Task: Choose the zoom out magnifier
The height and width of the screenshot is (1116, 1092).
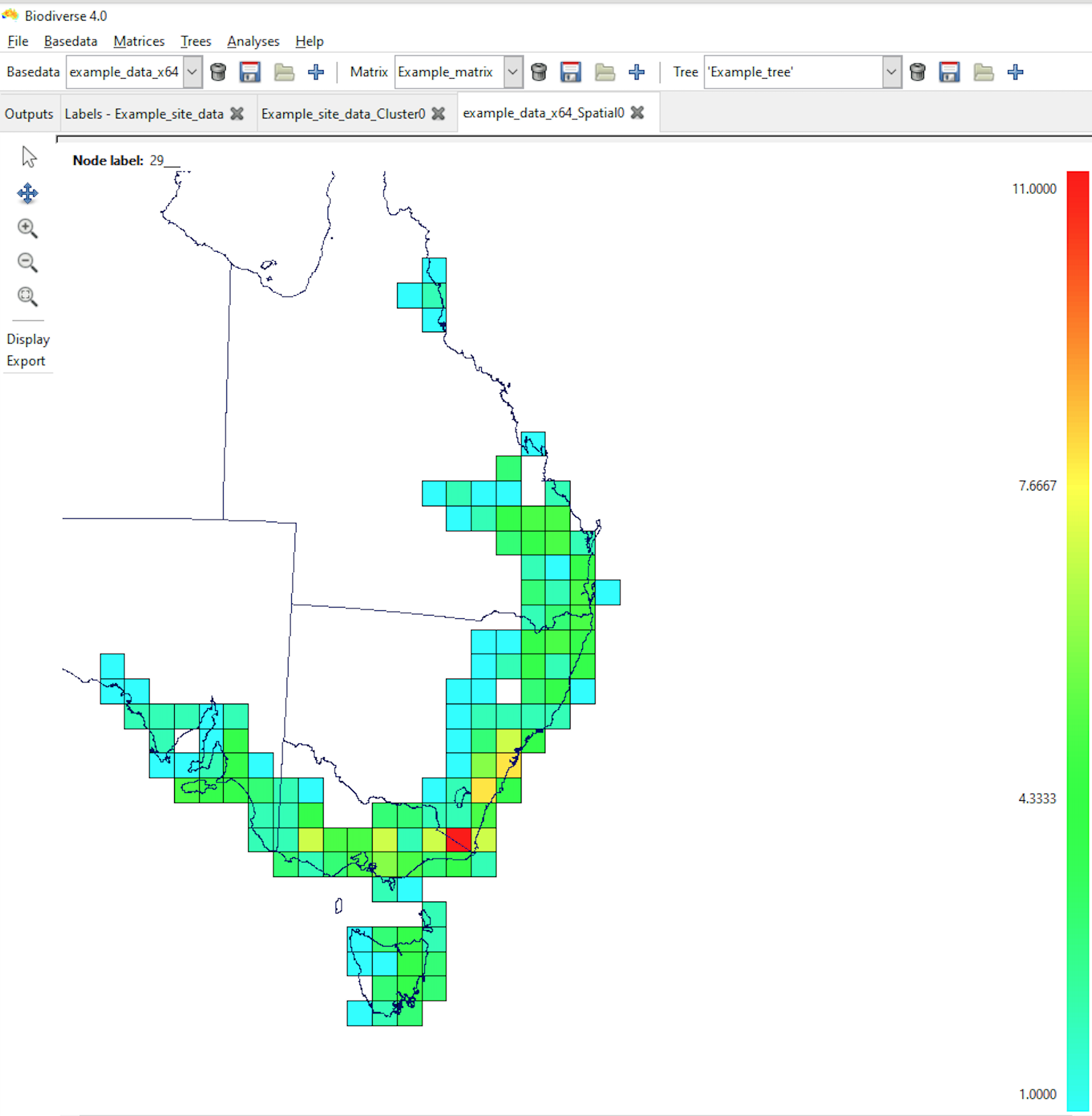Action: (27, 263)
